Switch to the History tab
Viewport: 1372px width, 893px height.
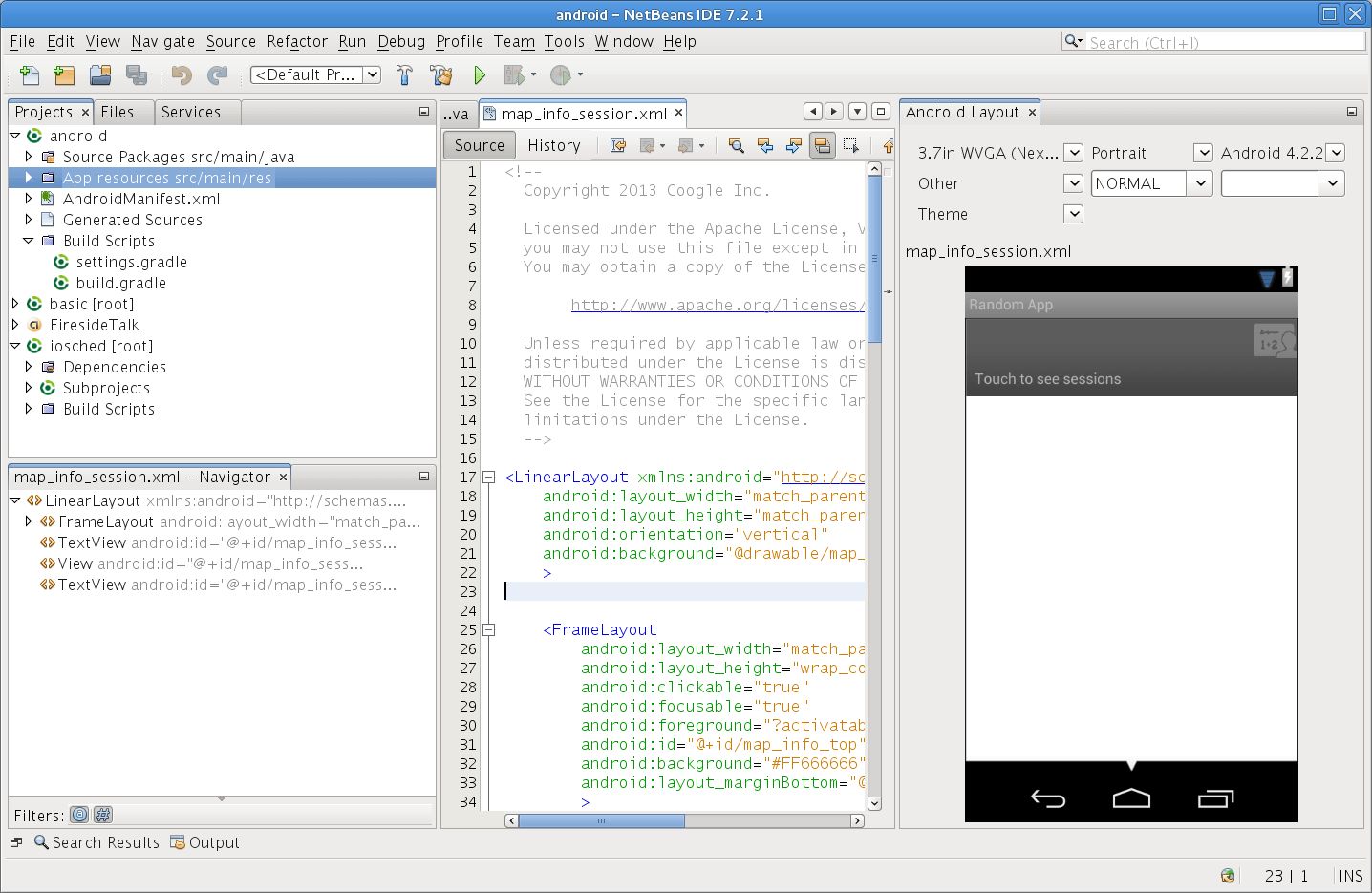coord(554,144)
